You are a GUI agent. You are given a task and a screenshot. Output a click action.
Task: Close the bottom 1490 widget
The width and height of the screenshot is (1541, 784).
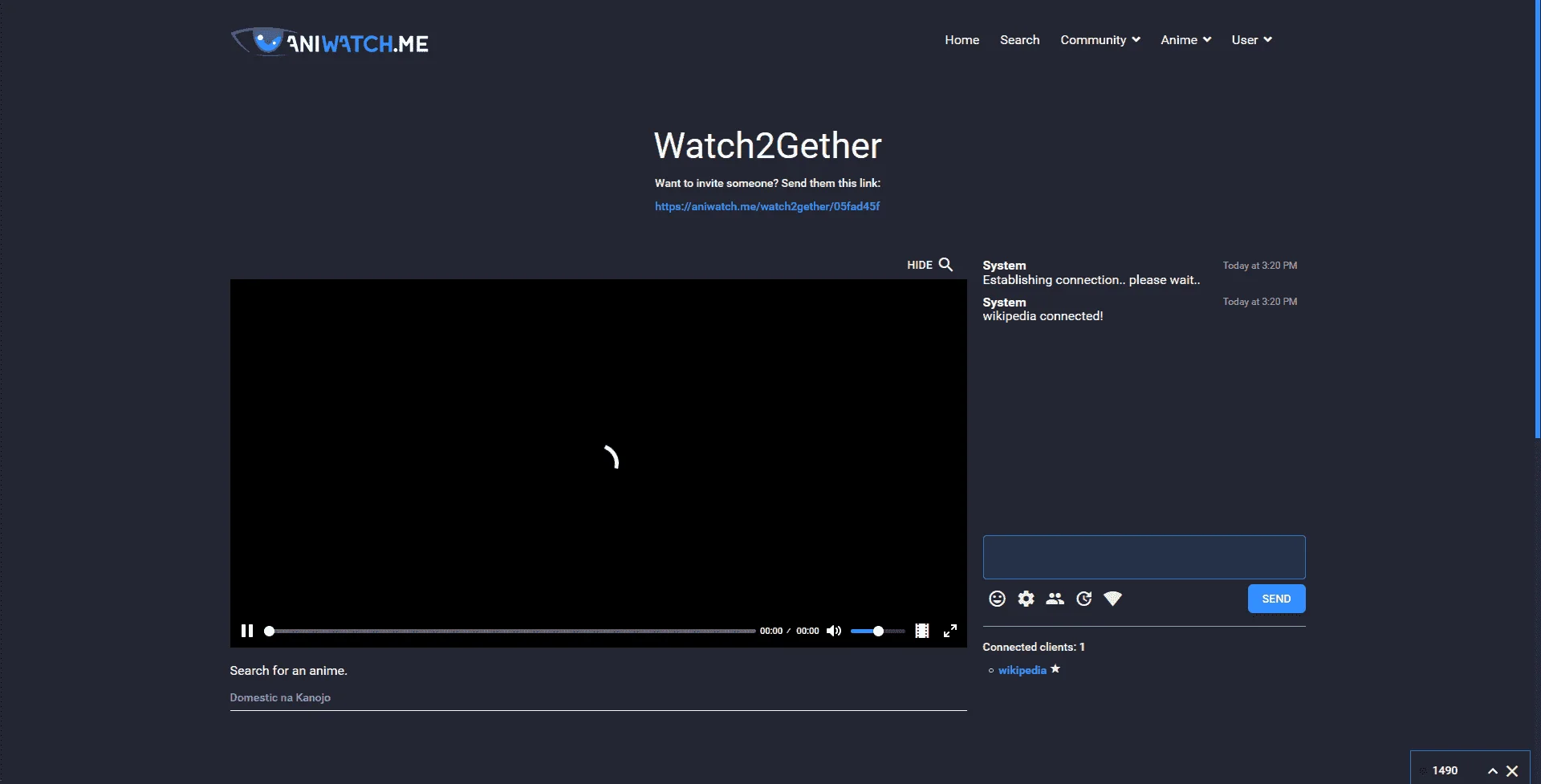coord(1512,770)
